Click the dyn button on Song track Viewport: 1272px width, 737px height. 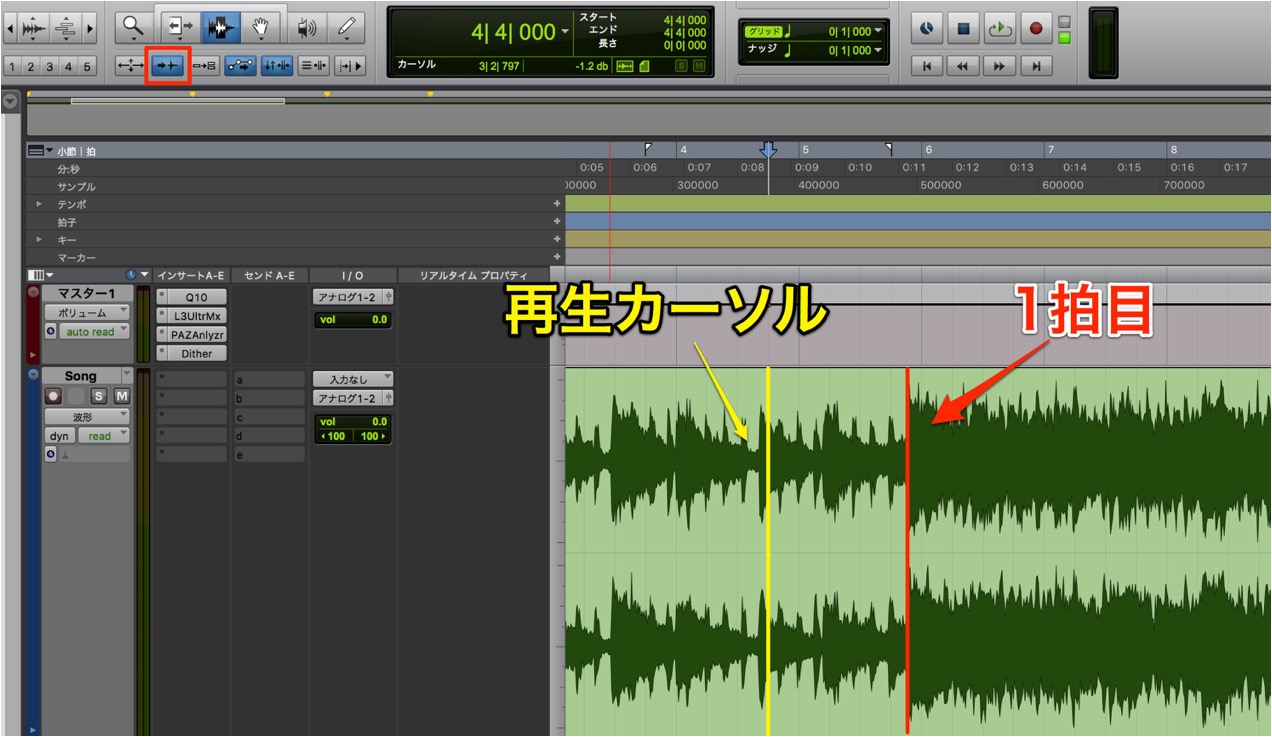tap(60, 436)
